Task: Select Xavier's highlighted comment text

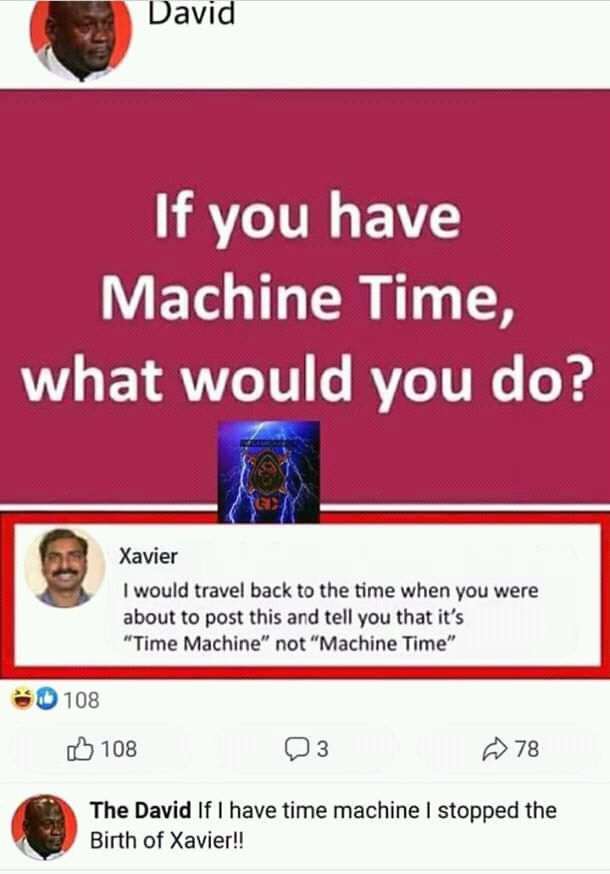Action: click(x=331, y=617)
